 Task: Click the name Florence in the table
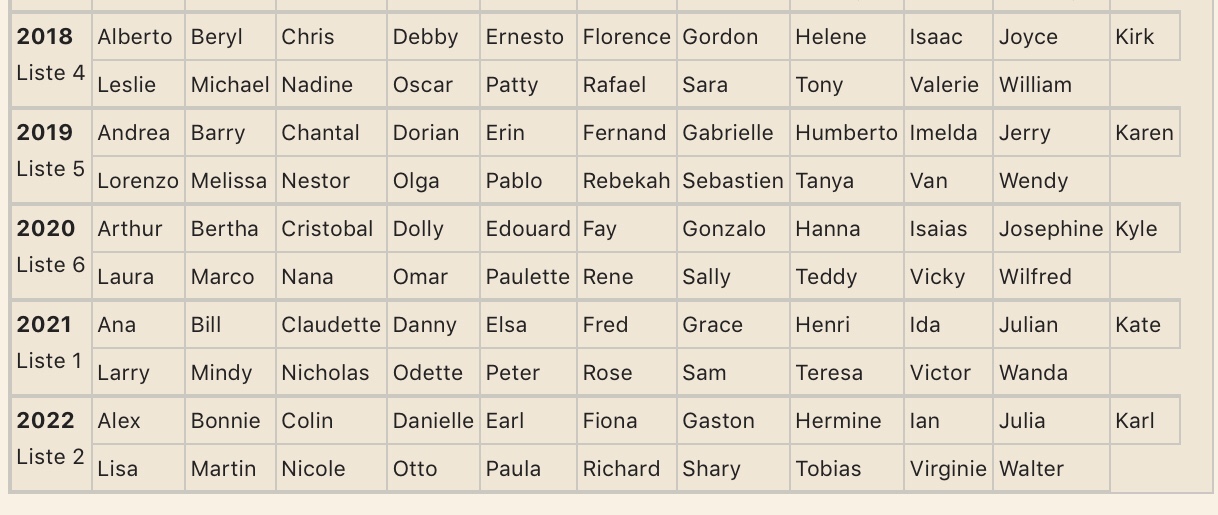tap(626, 37)
